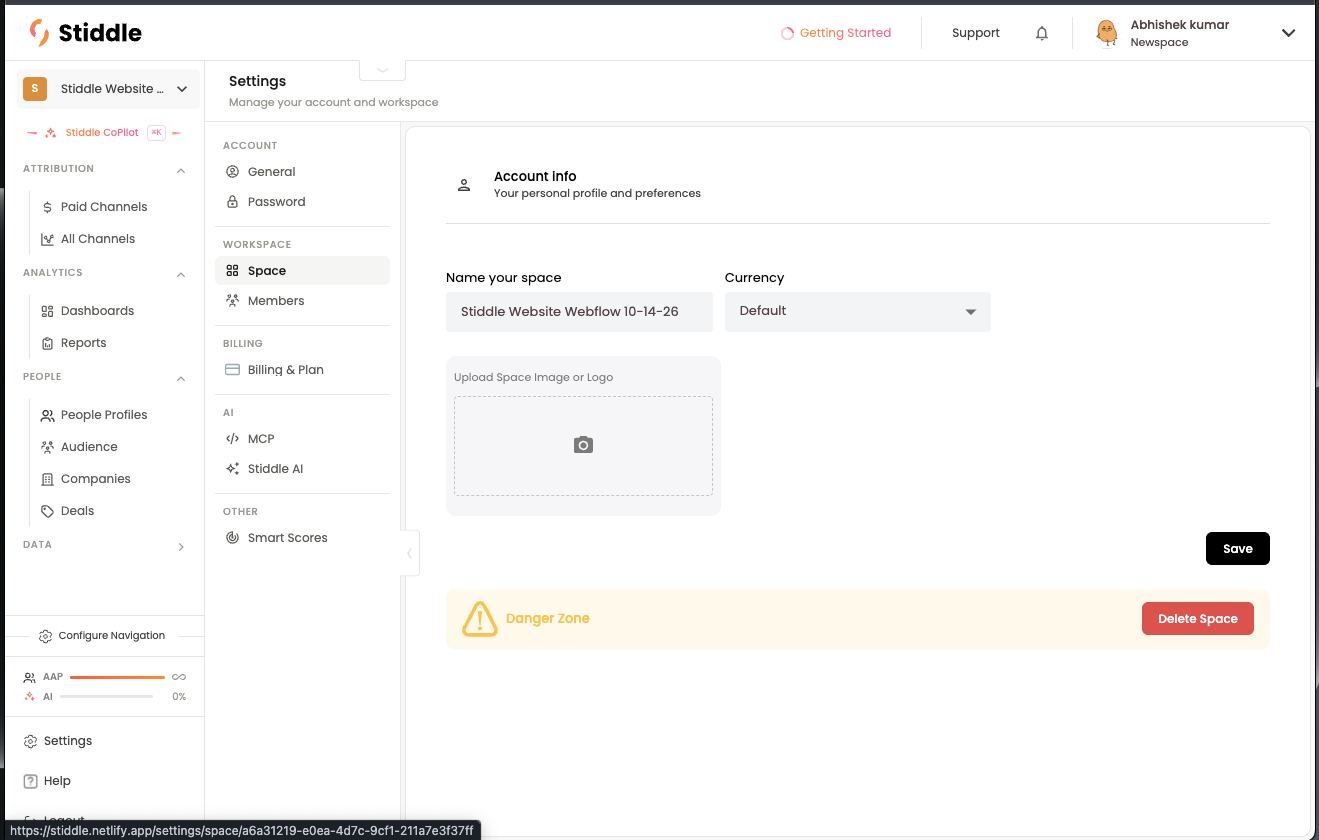Select Members under Workspace
Screen dimensions: 1319x840
click(302, 301)
